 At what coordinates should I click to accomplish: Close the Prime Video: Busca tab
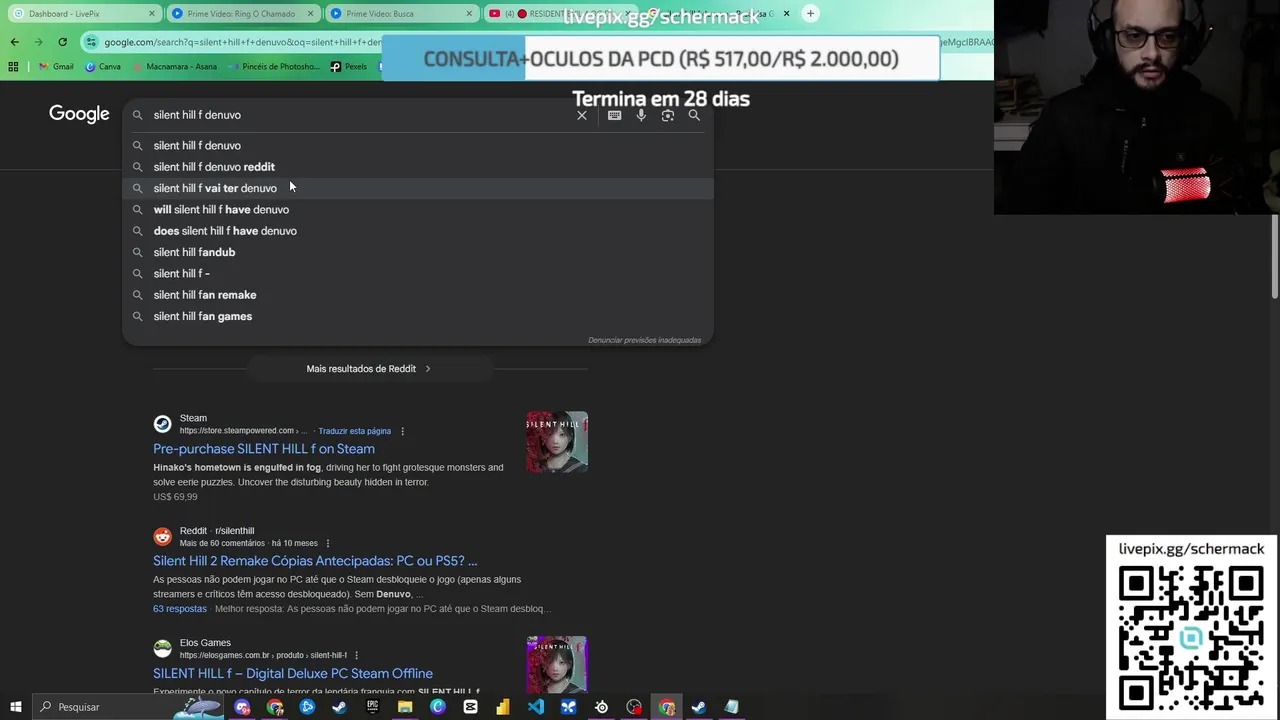[469, 13]
